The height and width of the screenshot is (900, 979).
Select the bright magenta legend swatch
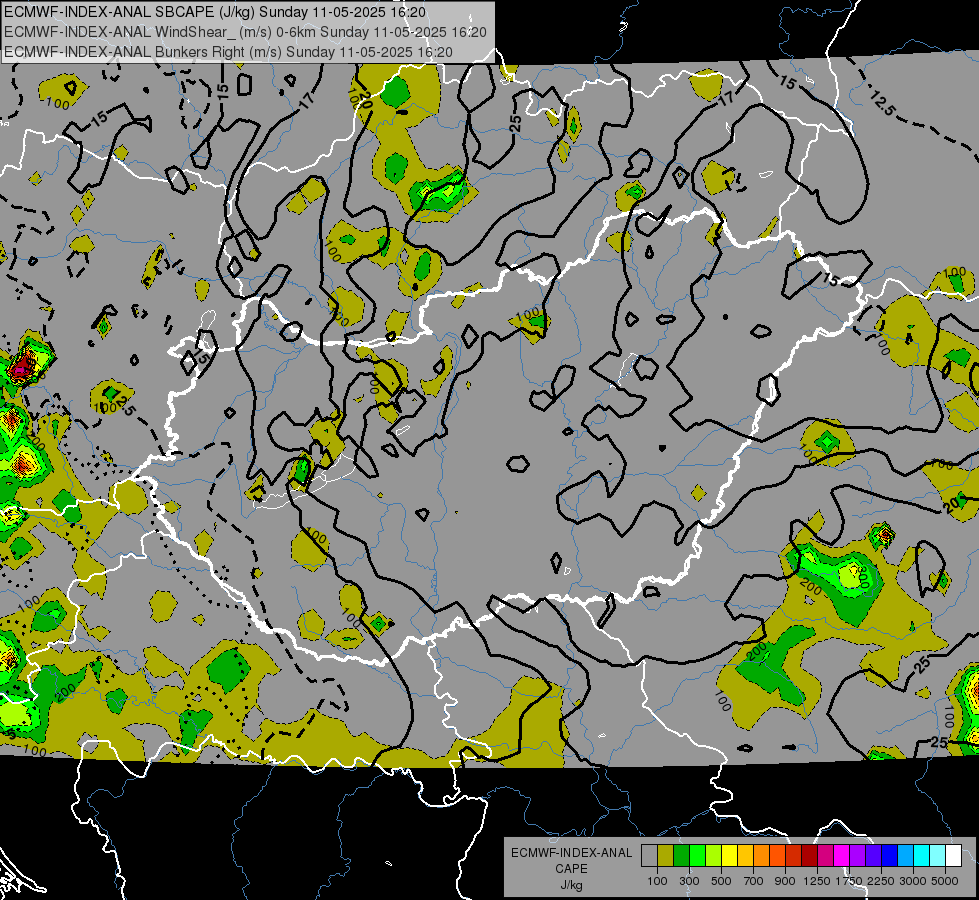pyautogui.click(x=842, y=856)
